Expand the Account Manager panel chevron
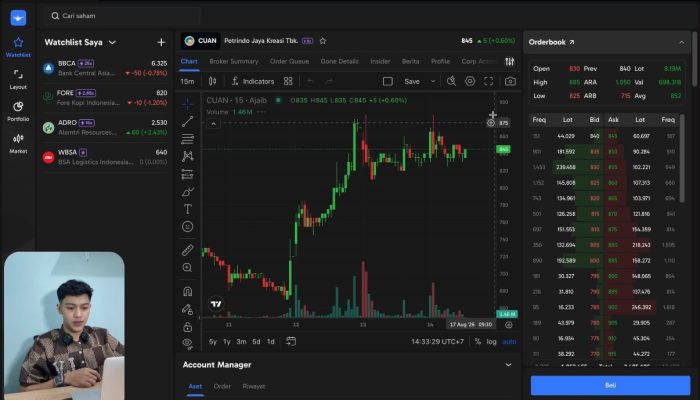Viewport: 700px width, 400px height. click(508, 365)
